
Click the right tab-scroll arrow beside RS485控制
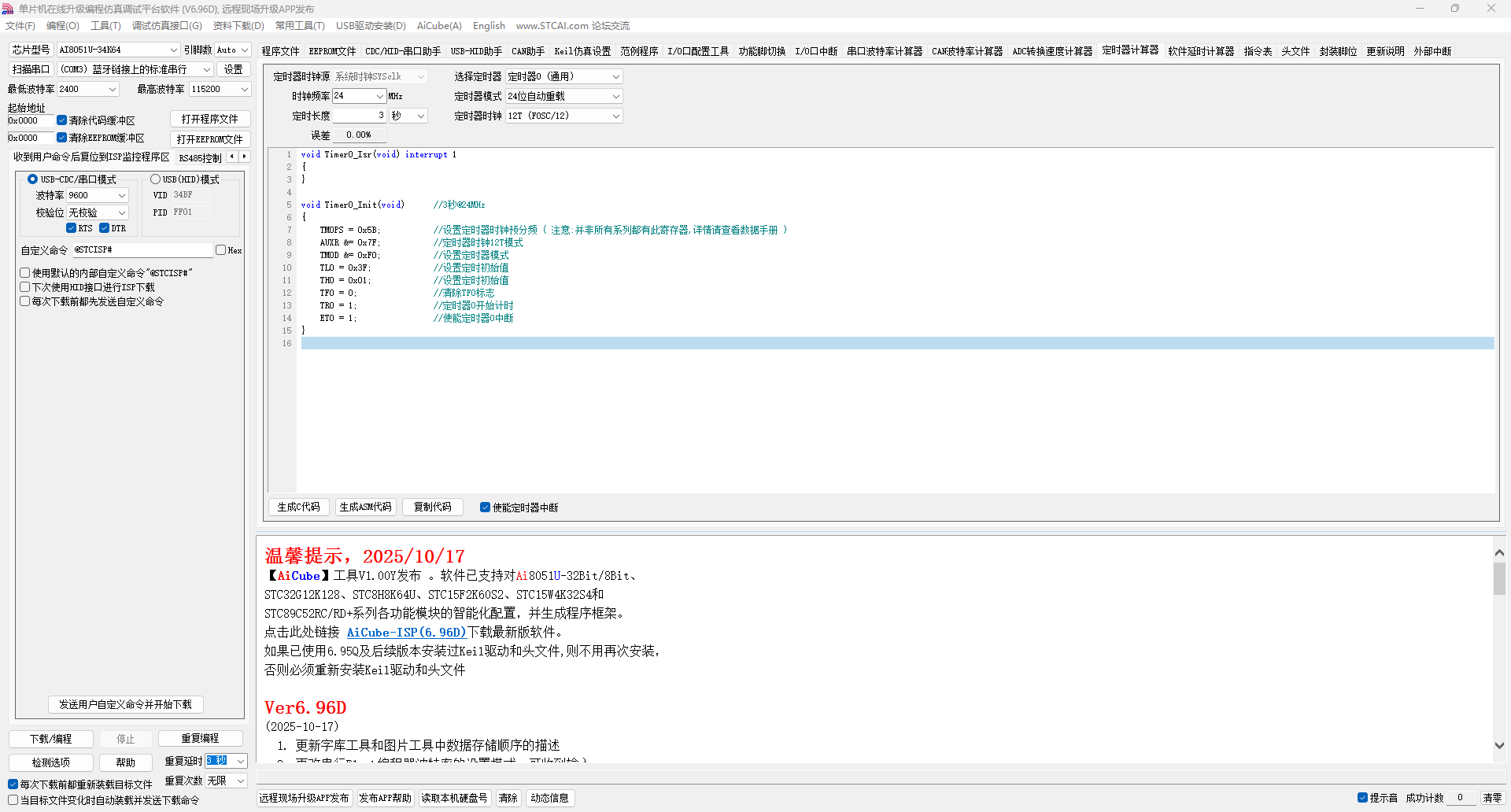coord(245,157)
